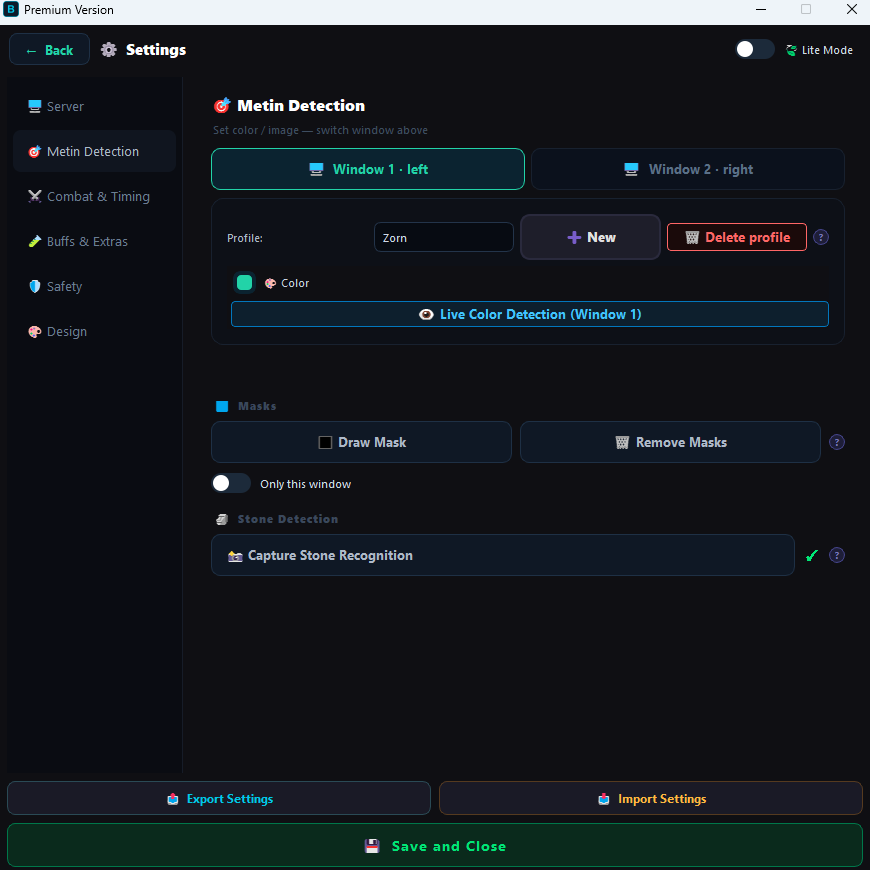Click the blue Masks section icon
Viewport: 870px width, 870px height.
pos(222,407)
